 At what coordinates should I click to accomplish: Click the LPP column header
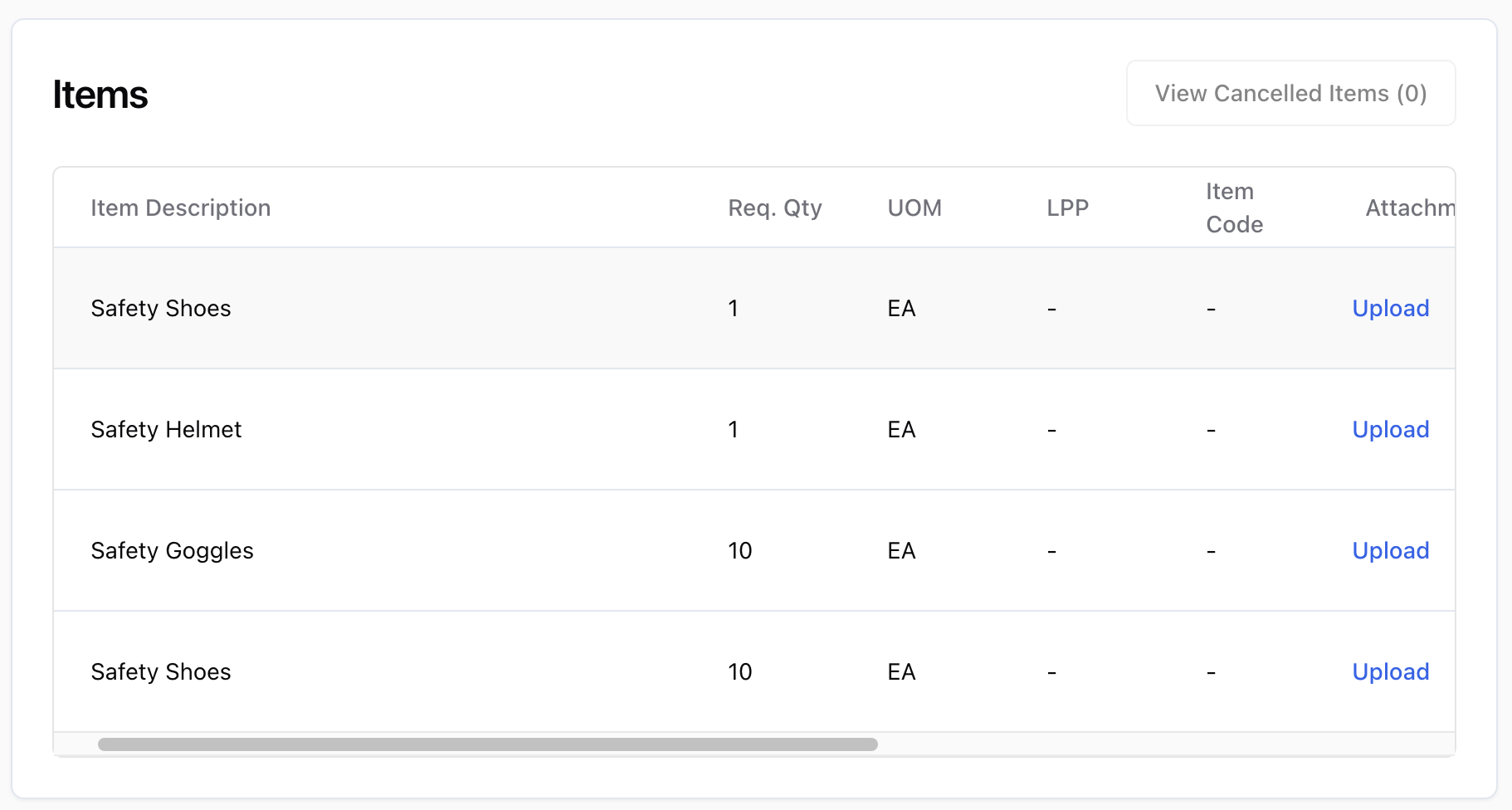coord(1067,207)
